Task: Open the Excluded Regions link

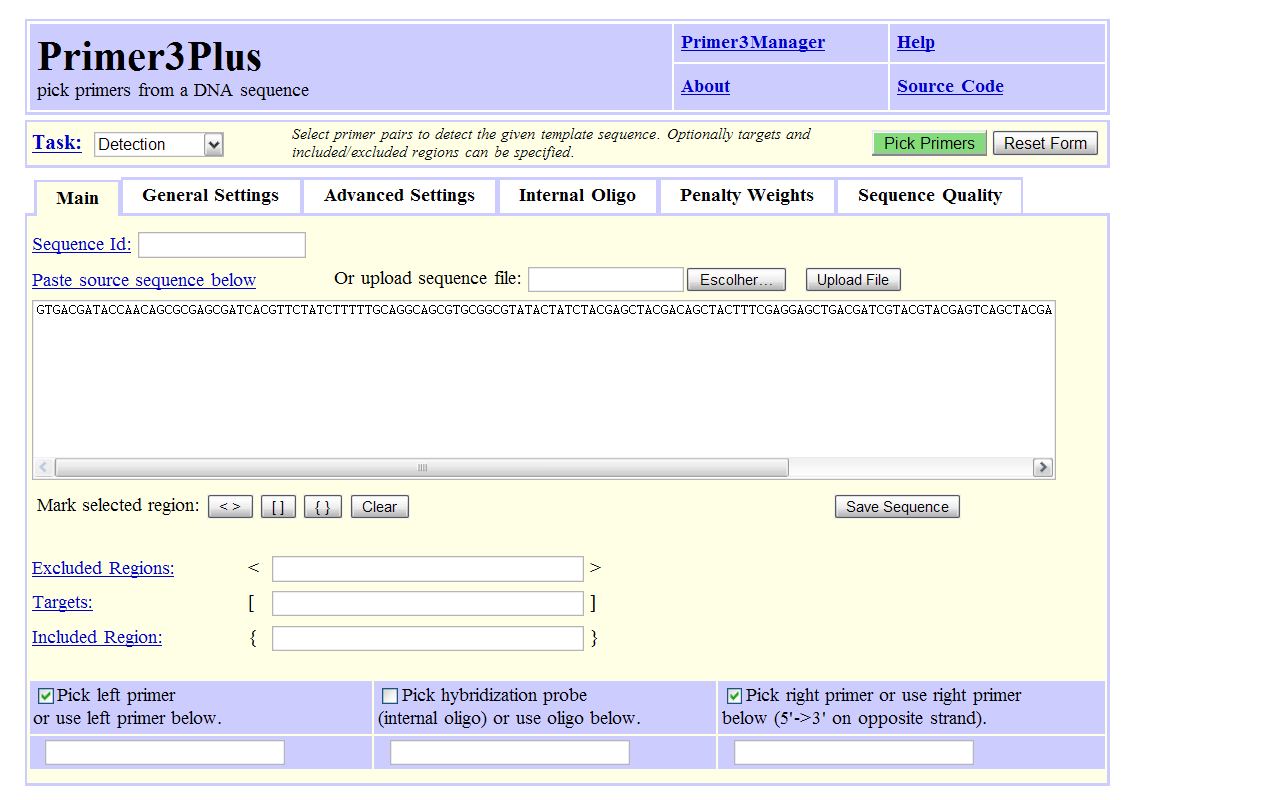Action: point(103,568)
